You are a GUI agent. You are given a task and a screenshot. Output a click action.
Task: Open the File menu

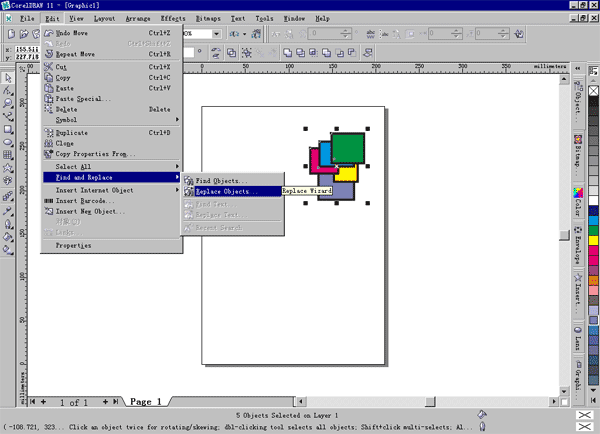click(x=27, y=18)
